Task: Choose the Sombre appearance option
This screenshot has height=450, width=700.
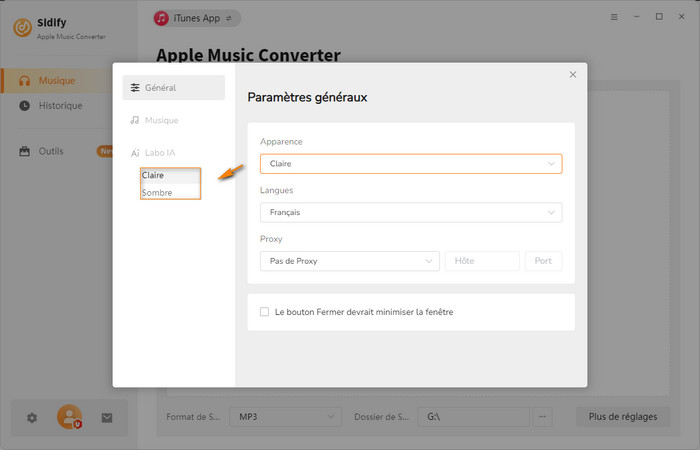Action: 158,193
